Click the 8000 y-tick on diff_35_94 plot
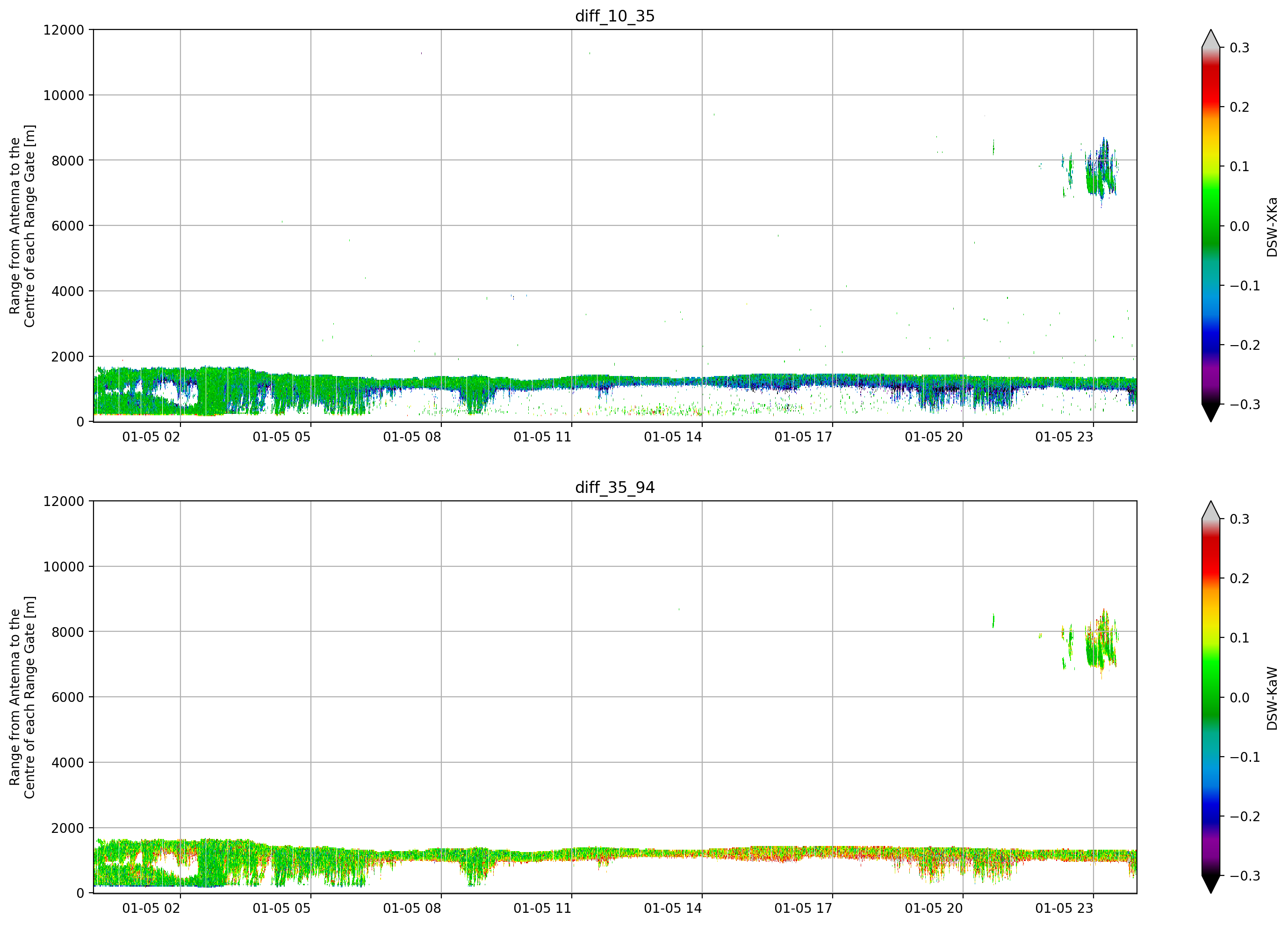The width and height of the screenshot is (1288, 925). click(x=68, y=632)
